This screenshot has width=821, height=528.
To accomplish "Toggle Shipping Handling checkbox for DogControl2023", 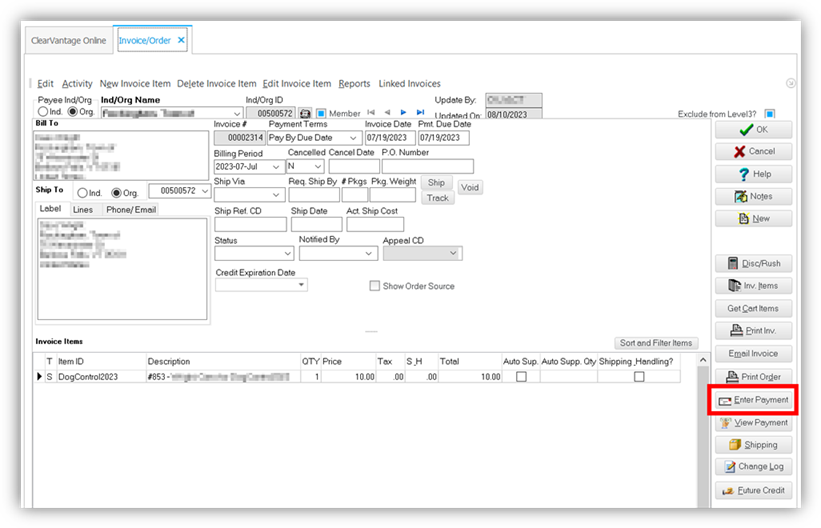I will coord(639,377).
